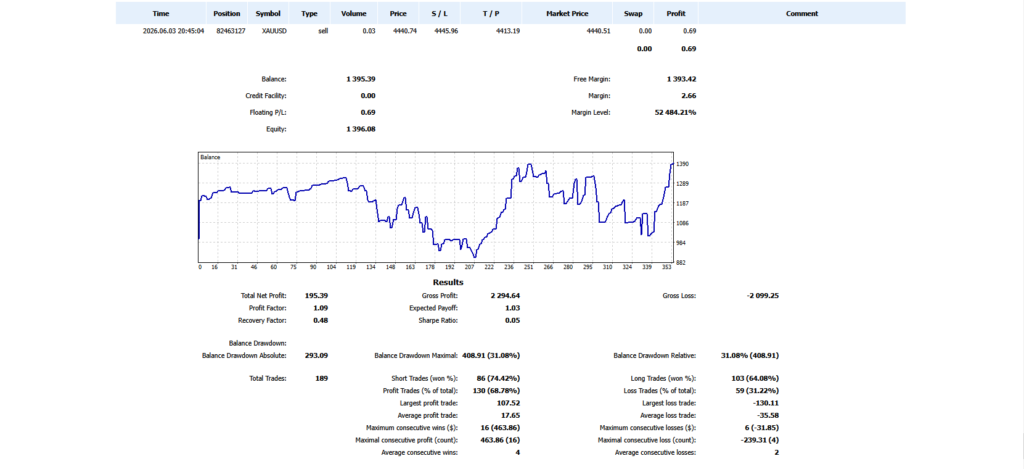Click the Volume column header

(x=354, y=13)
